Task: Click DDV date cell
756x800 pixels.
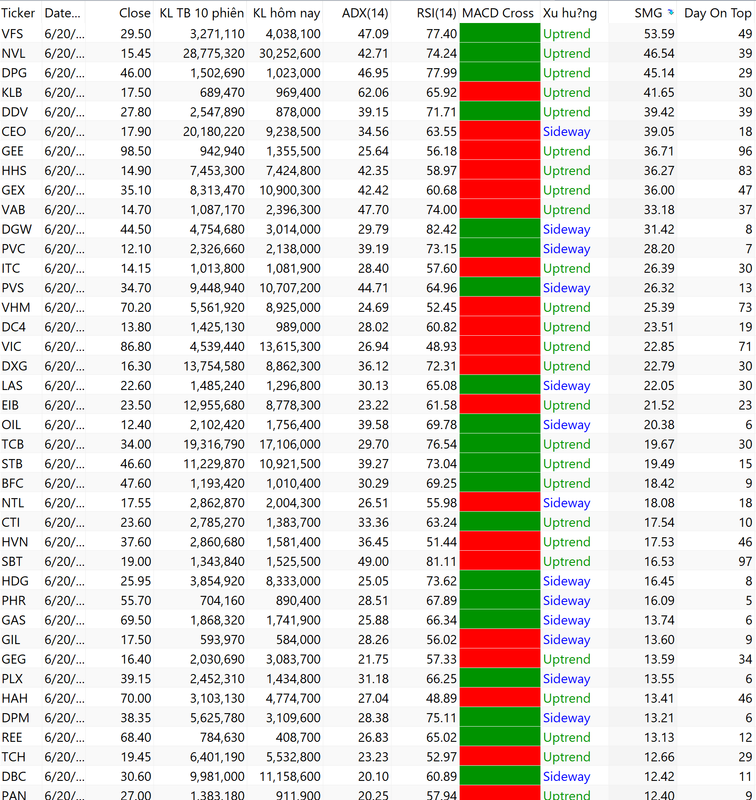Action: pos(64,112)
